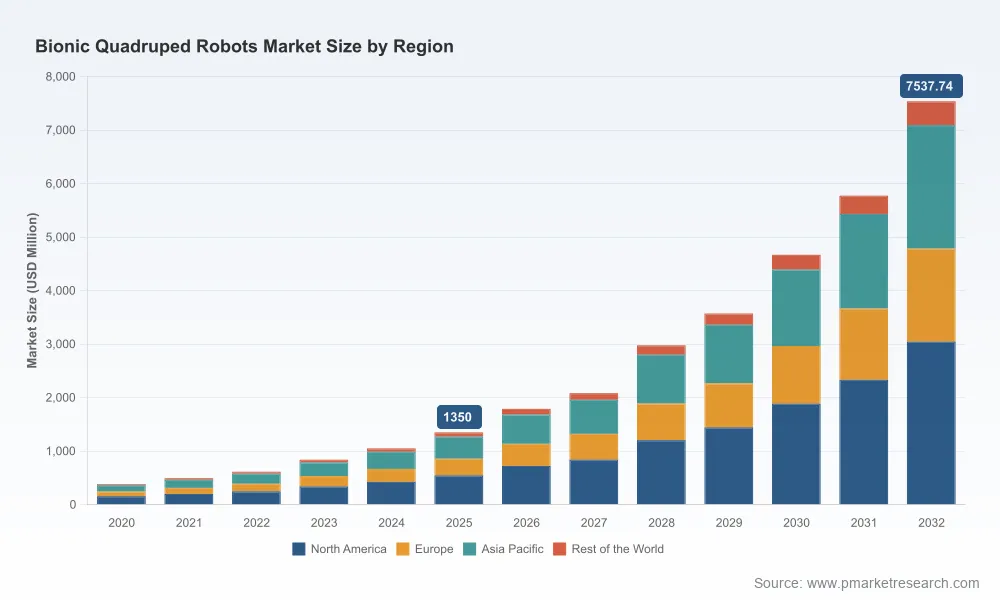The height and width of the screenshot is (600, 1000).
Task: Click the 2027 x-axis label
Action: click(x=594, y=523)
